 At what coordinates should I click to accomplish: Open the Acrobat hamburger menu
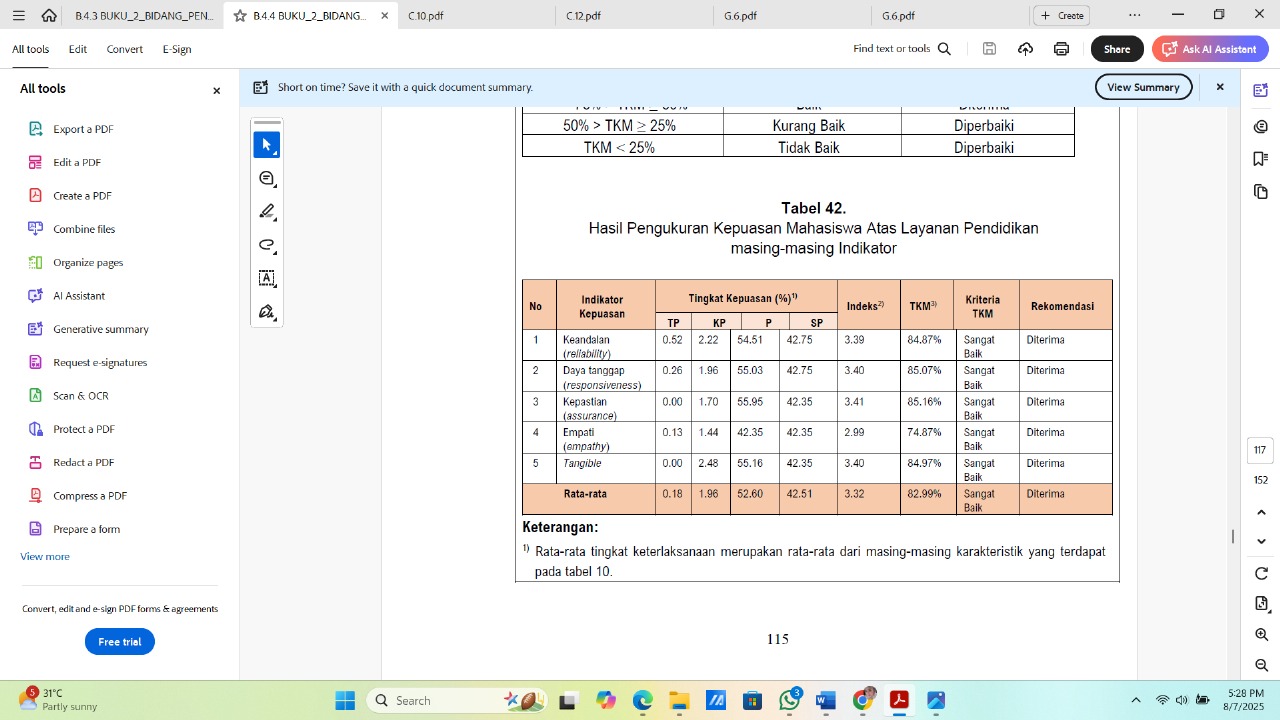[19, 15]
